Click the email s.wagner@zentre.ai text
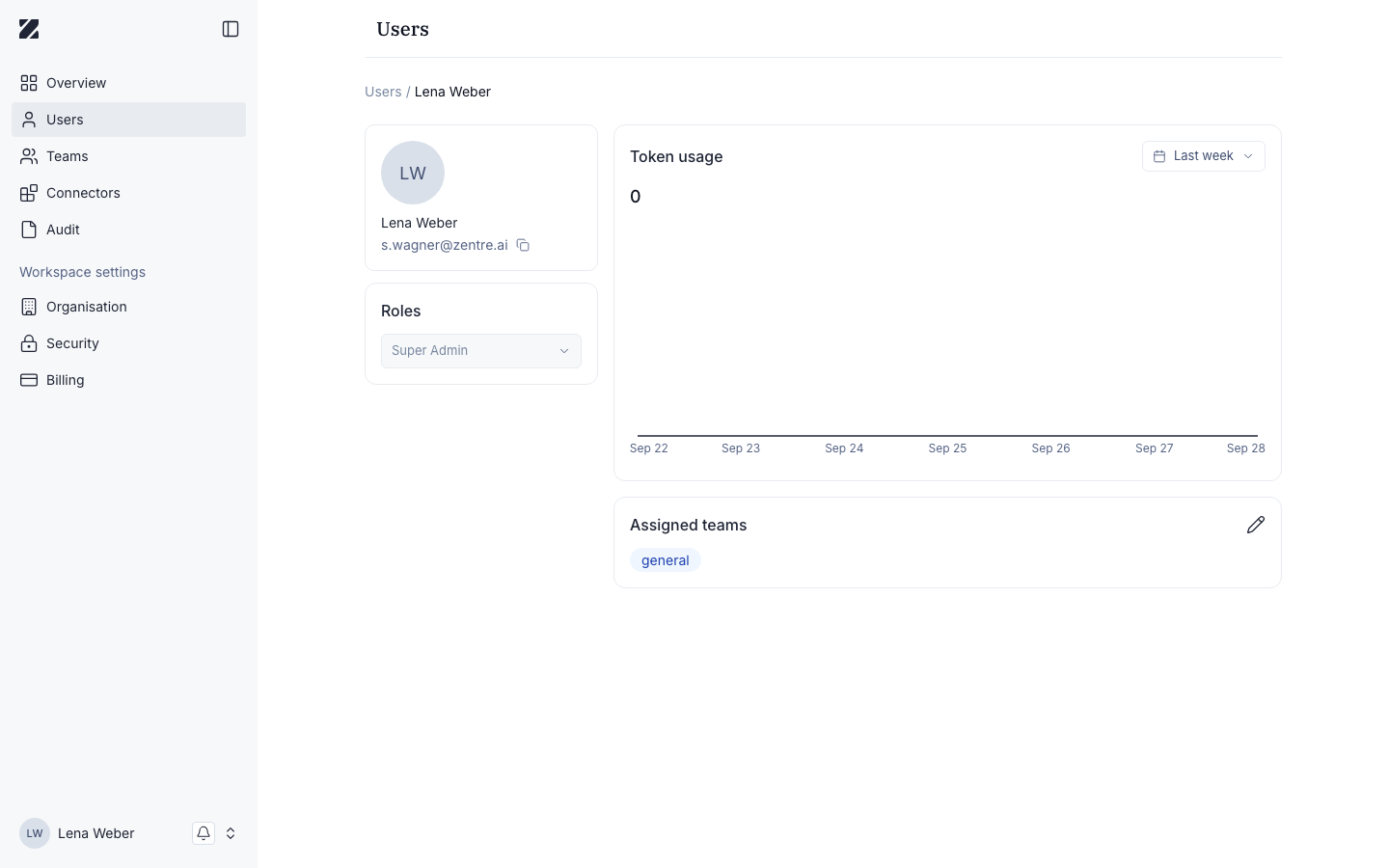Screen dimensions: 1389x868 (445, 245)
